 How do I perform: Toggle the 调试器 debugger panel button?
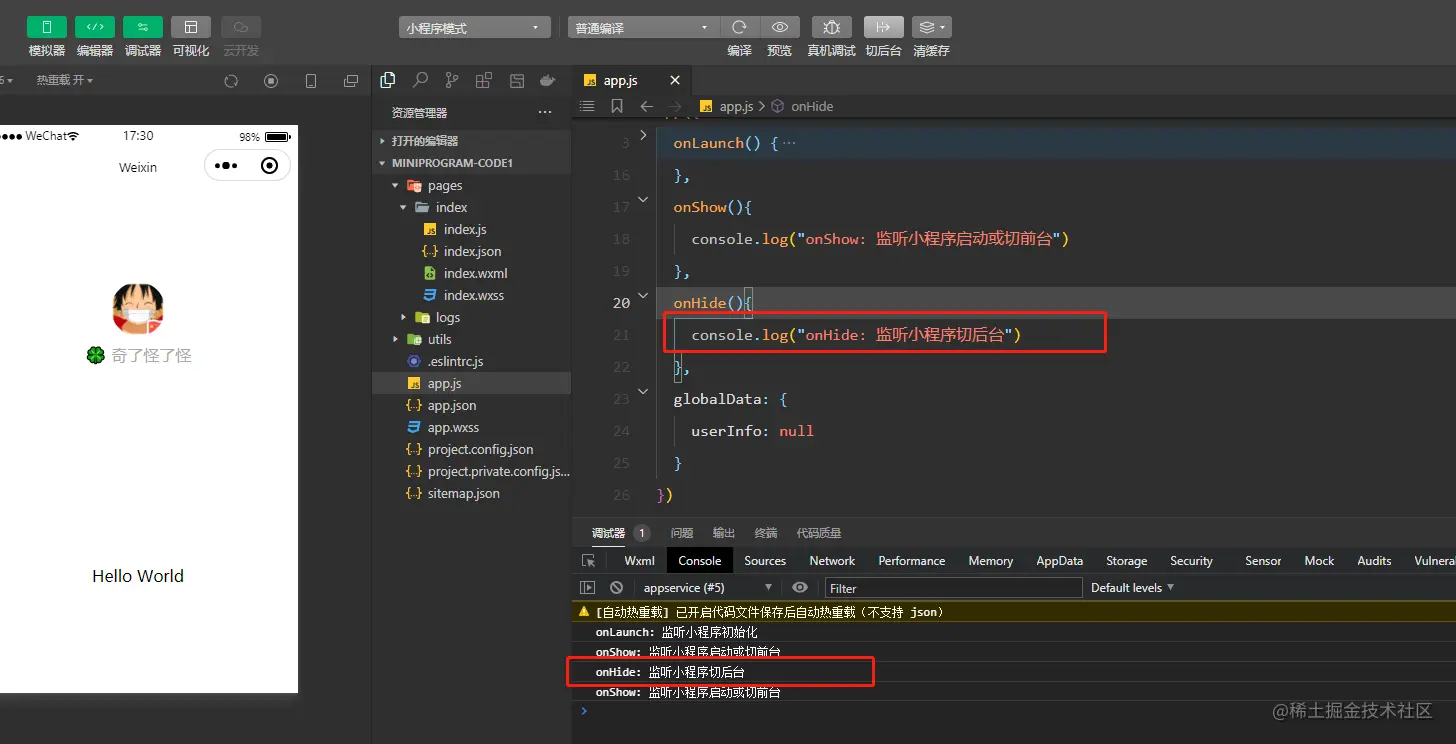click(x=143, y=27)
